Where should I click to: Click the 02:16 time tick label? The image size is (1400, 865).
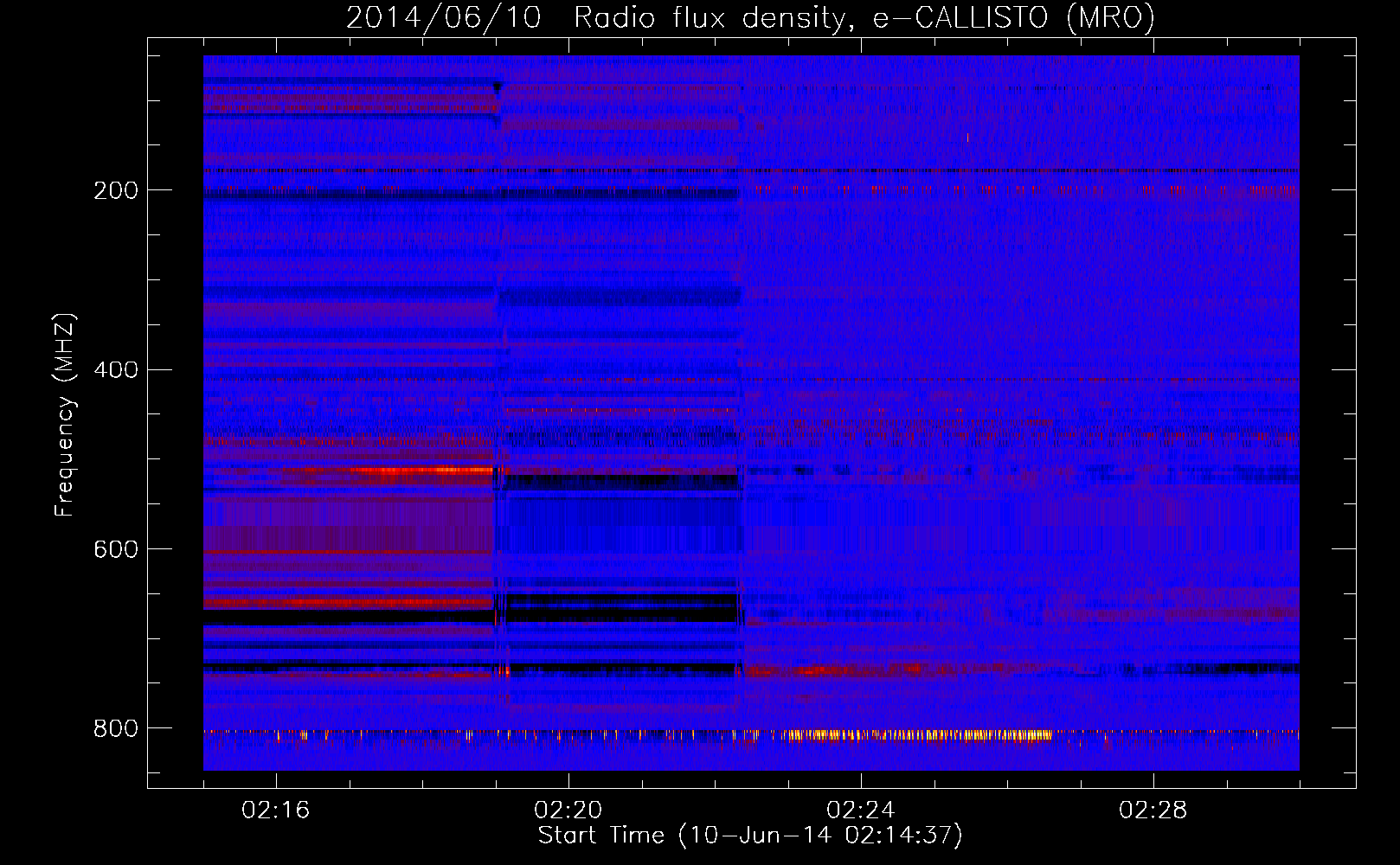(x=276, y=811)
